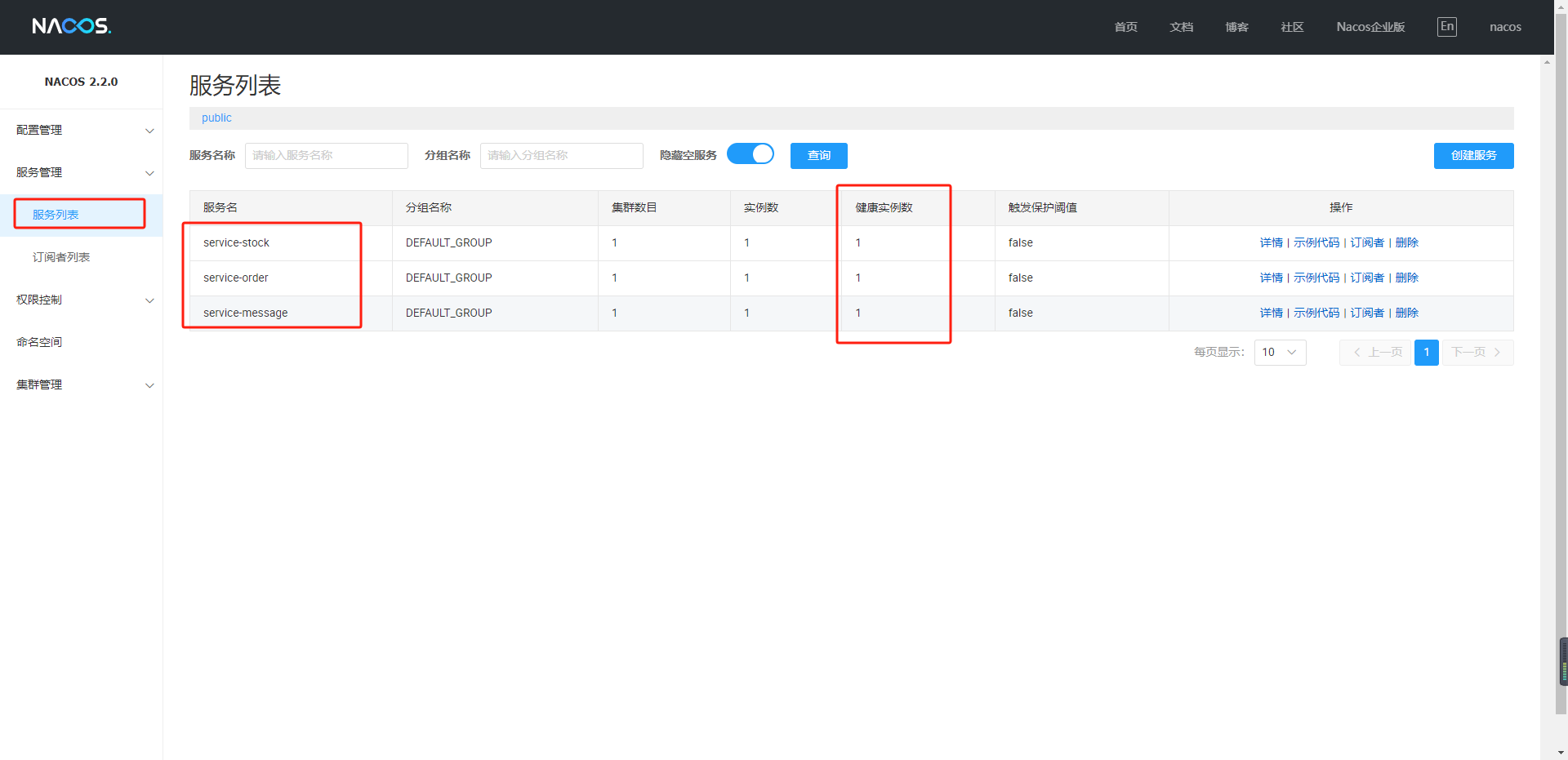Image resolution: width=1568 pixels, height=760 pixels.
Task: Click the 上一页 pagination button
Action: click(x=1375, y=353)
